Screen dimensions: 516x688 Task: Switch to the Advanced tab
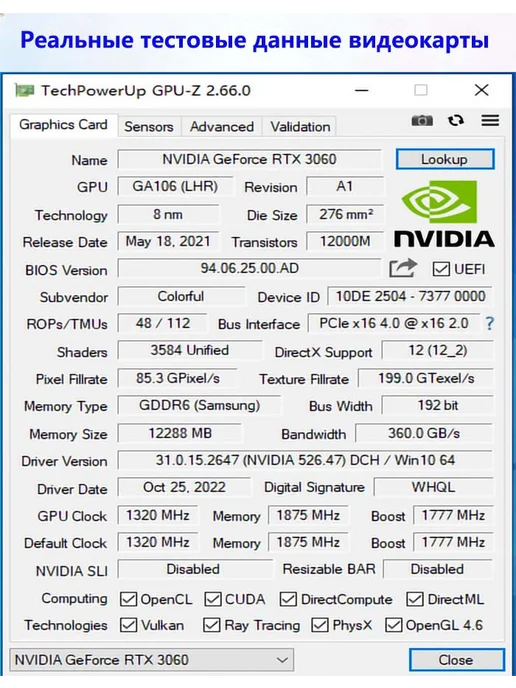pos(222,127)
